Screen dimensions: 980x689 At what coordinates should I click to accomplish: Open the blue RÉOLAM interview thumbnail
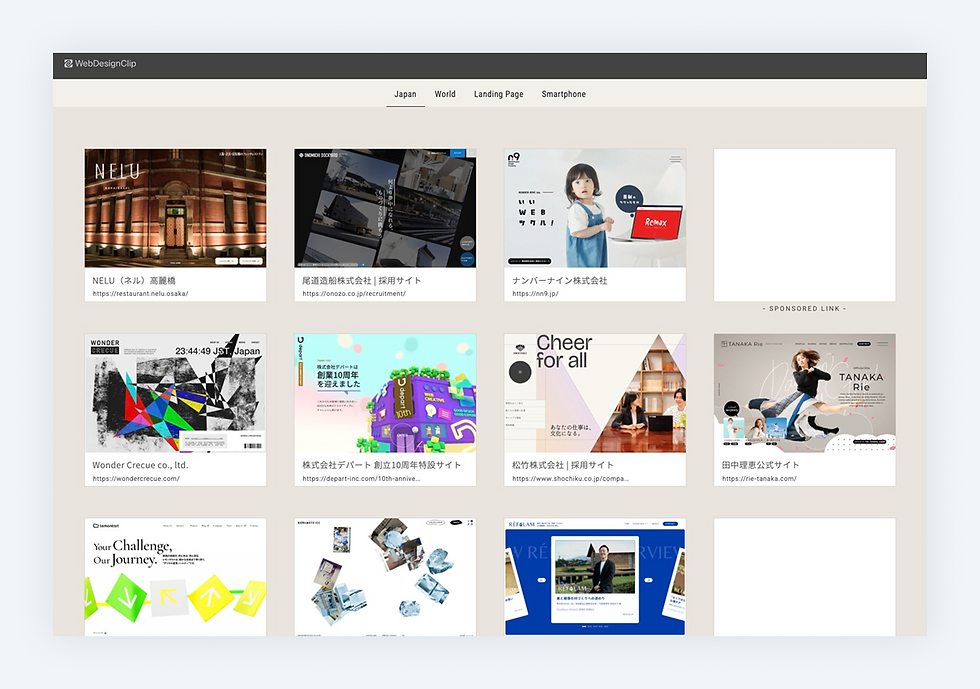click(x=595, y=577)
